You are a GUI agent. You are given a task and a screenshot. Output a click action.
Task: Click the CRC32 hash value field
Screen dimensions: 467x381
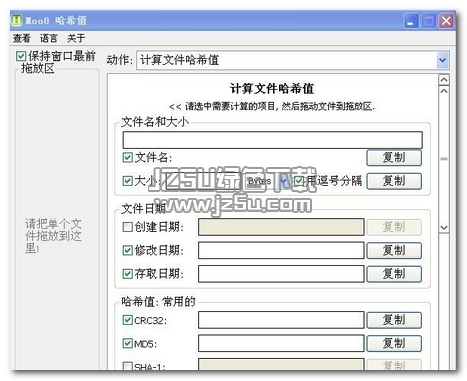281,320
